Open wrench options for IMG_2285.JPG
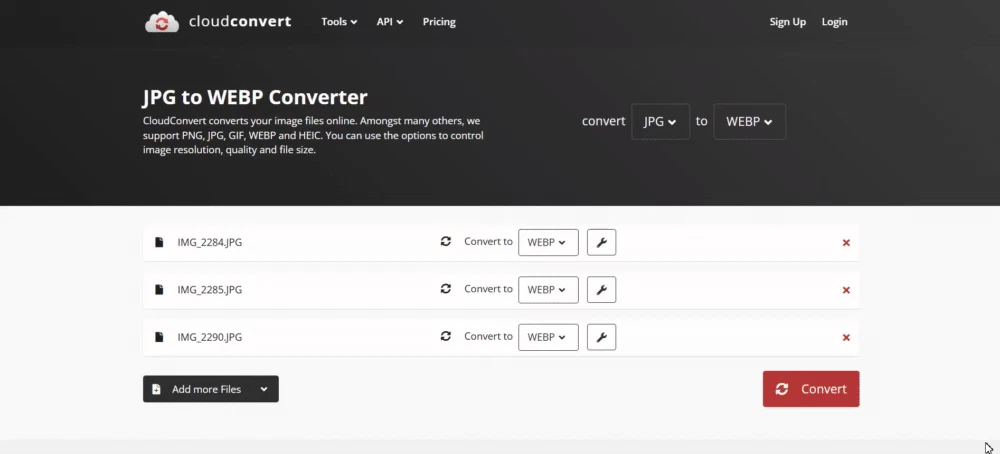Screen dimensions: 1000x454 click(601, 289)
